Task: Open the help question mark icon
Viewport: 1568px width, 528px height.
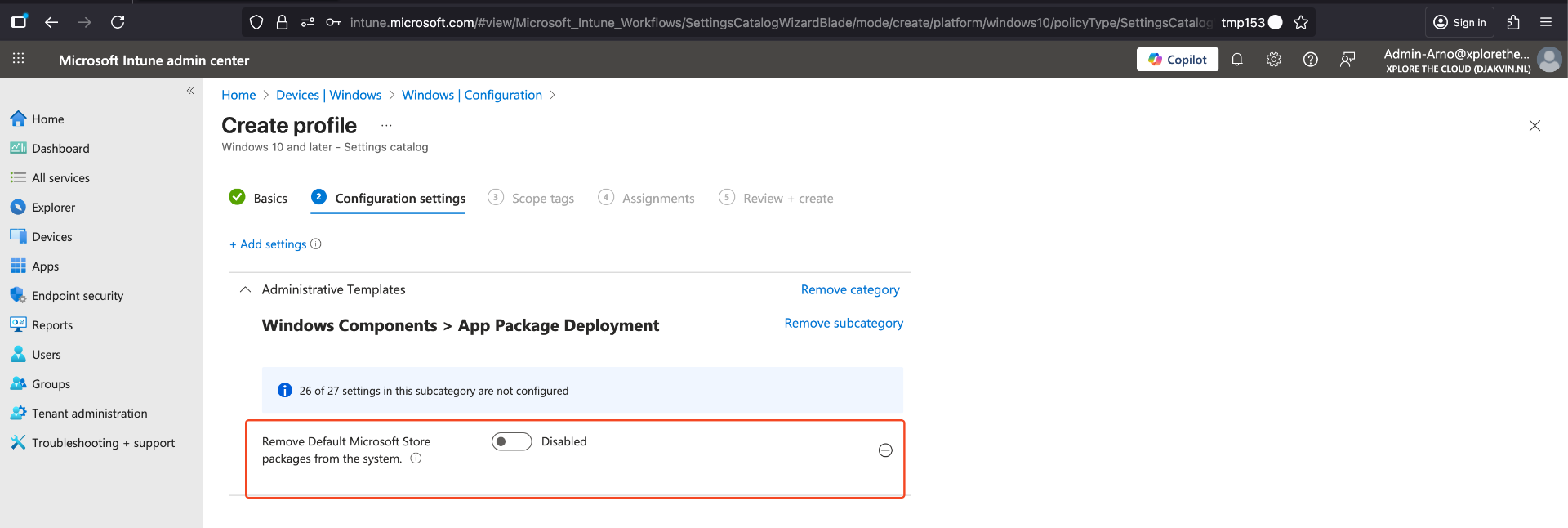Action: (x=1311, y=59)
